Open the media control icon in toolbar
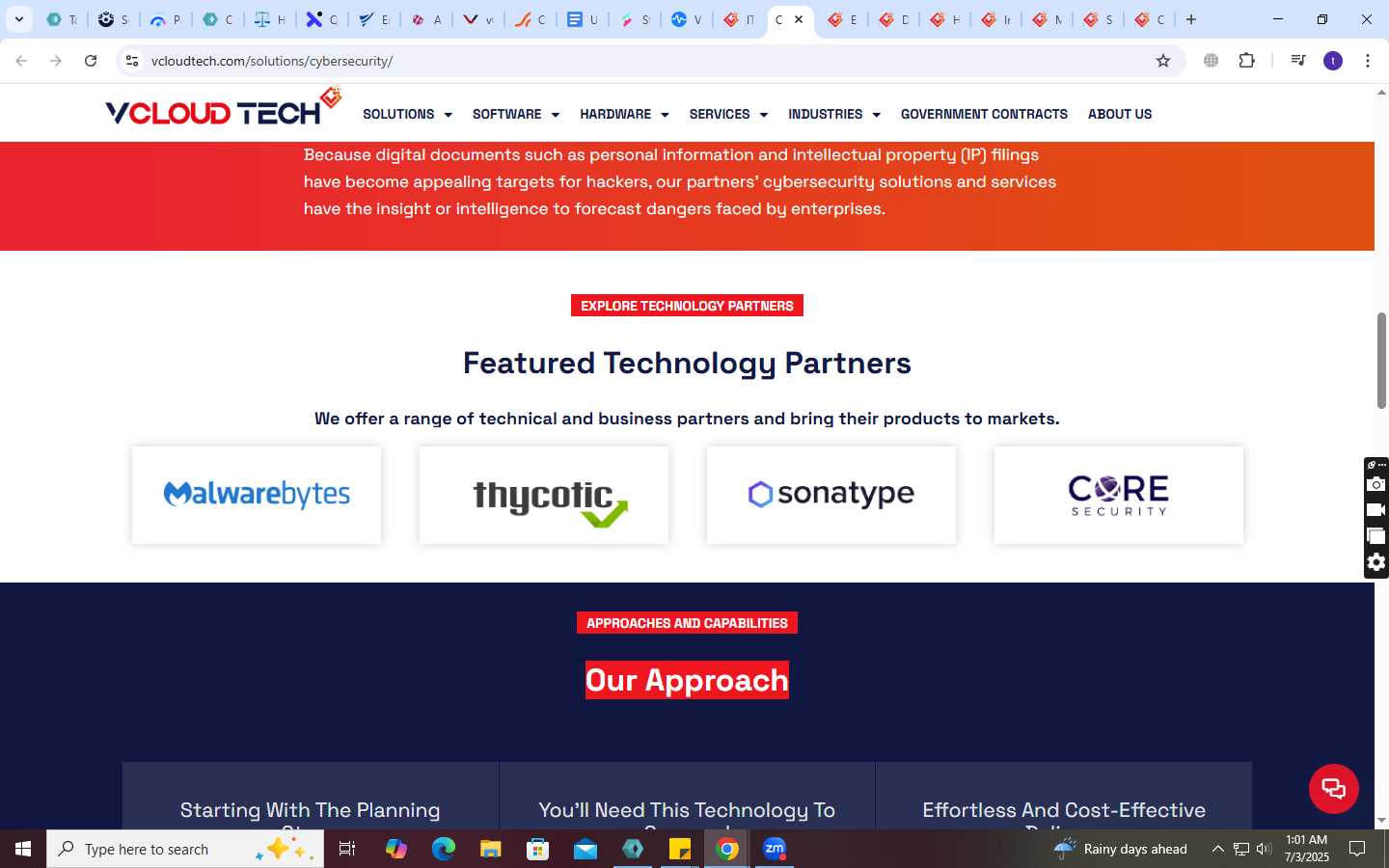The image size is (1389, 868). [1298, 61]
